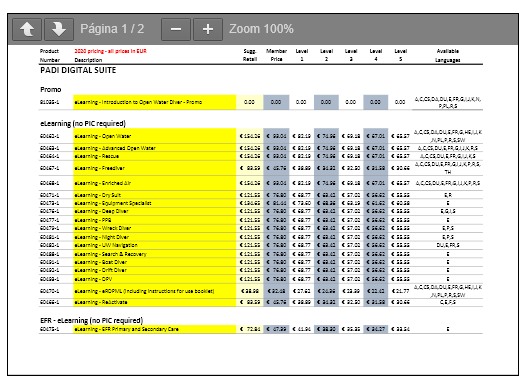Image resolution: width=528 pixels, height=387 pixels.
Task: Click the 'Product Number' column header
Action: (50, 55)
